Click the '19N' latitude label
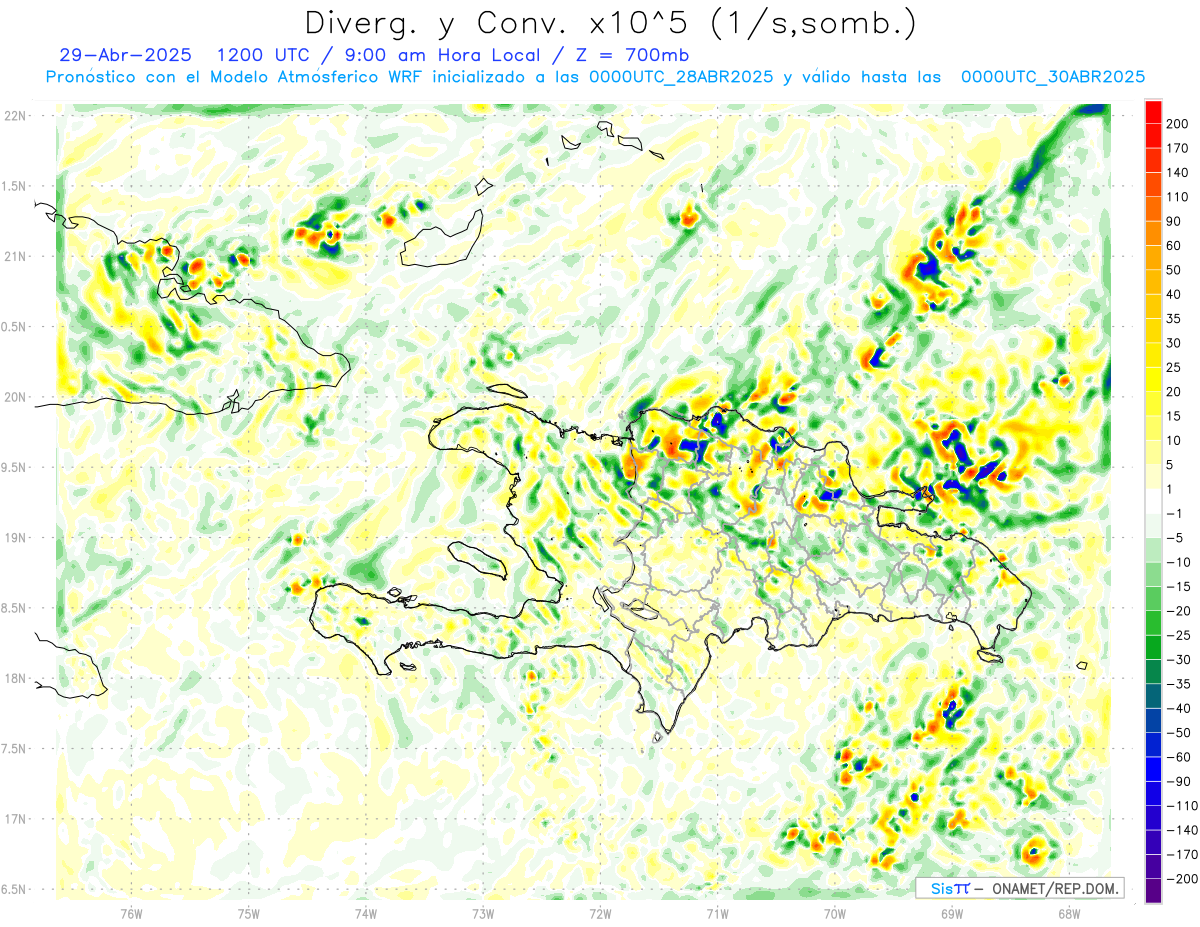1200x927 pixels. [15, 537]
